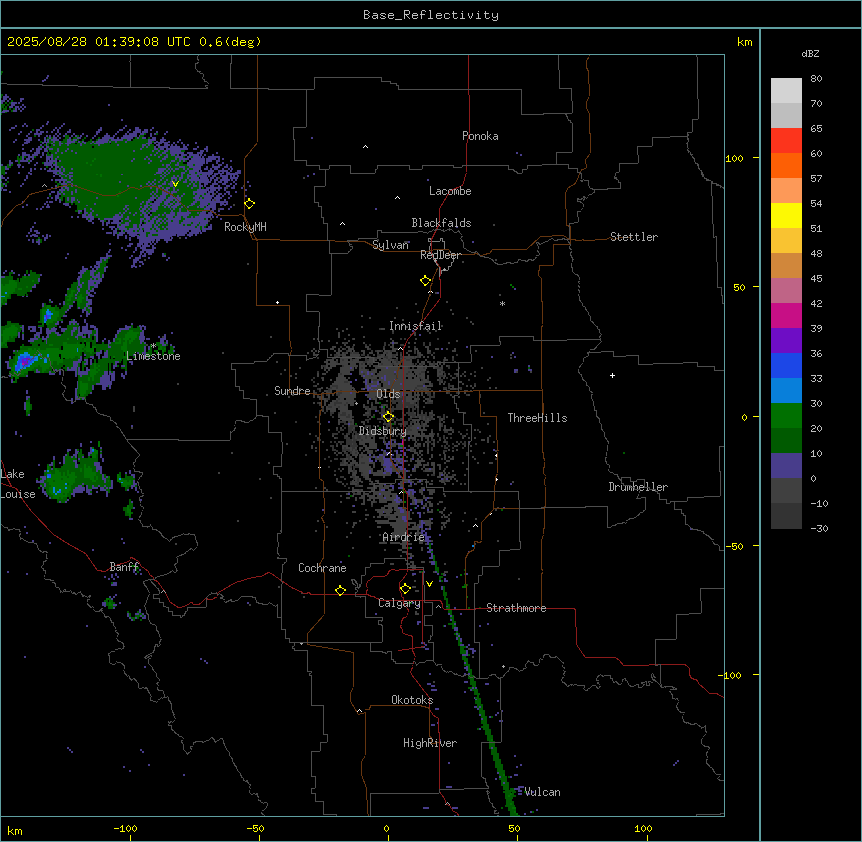Click the Sylvan label
862x842 pixels.
[x=390, y=245]
